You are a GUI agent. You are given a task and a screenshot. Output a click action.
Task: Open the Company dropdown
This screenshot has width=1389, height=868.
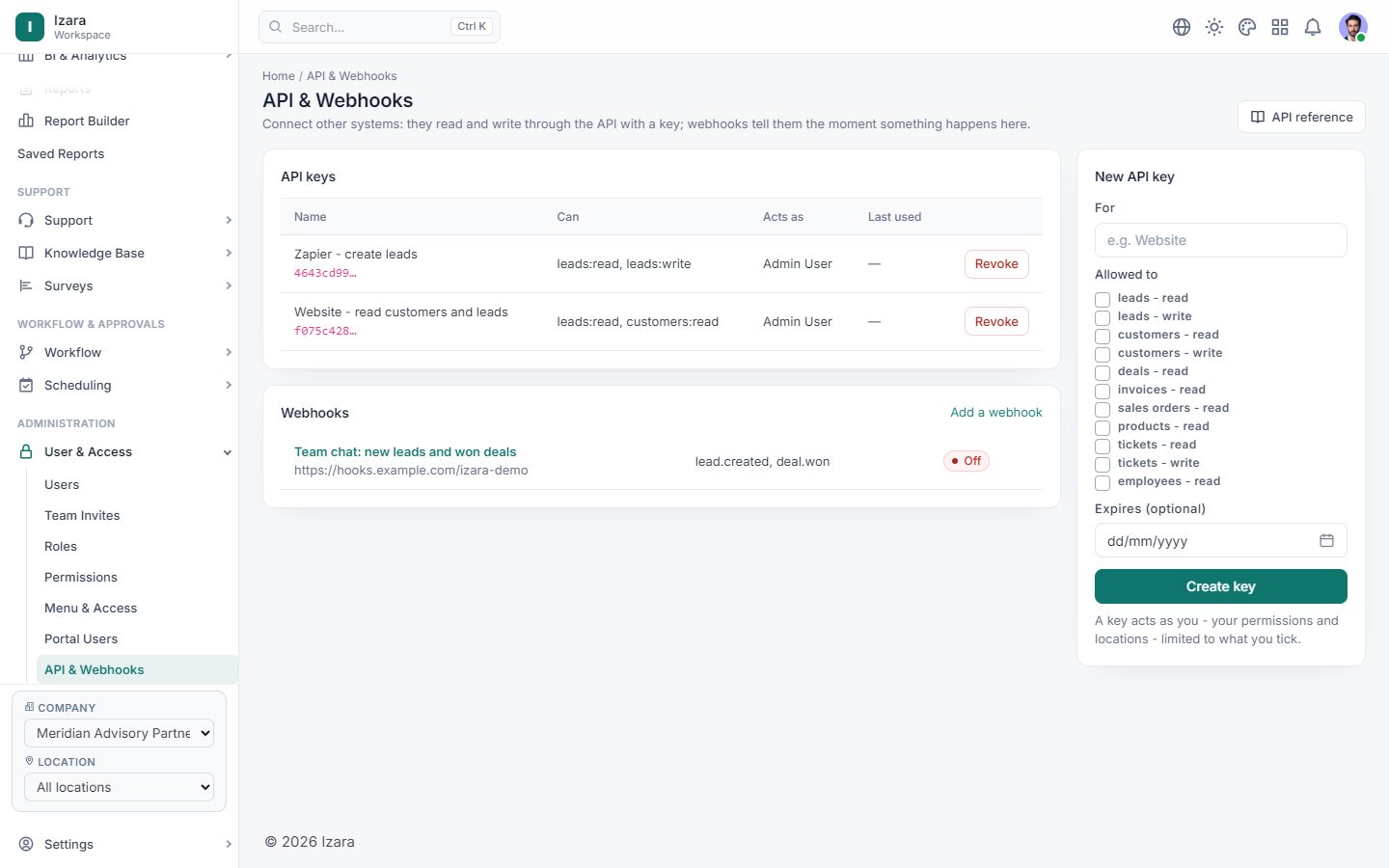tap(119, 733)
